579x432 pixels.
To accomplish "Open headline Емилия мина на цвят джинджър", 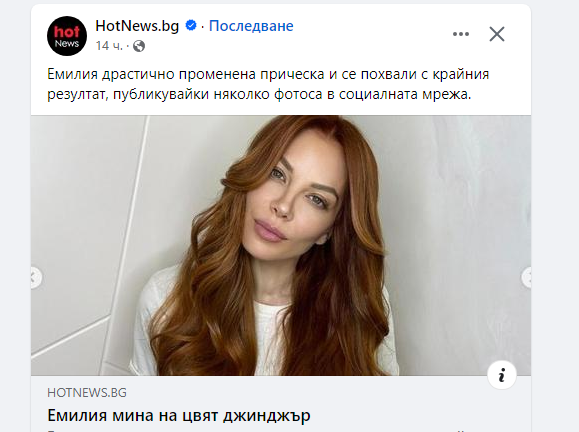I will pyautogui.click(x=179, y=415).
